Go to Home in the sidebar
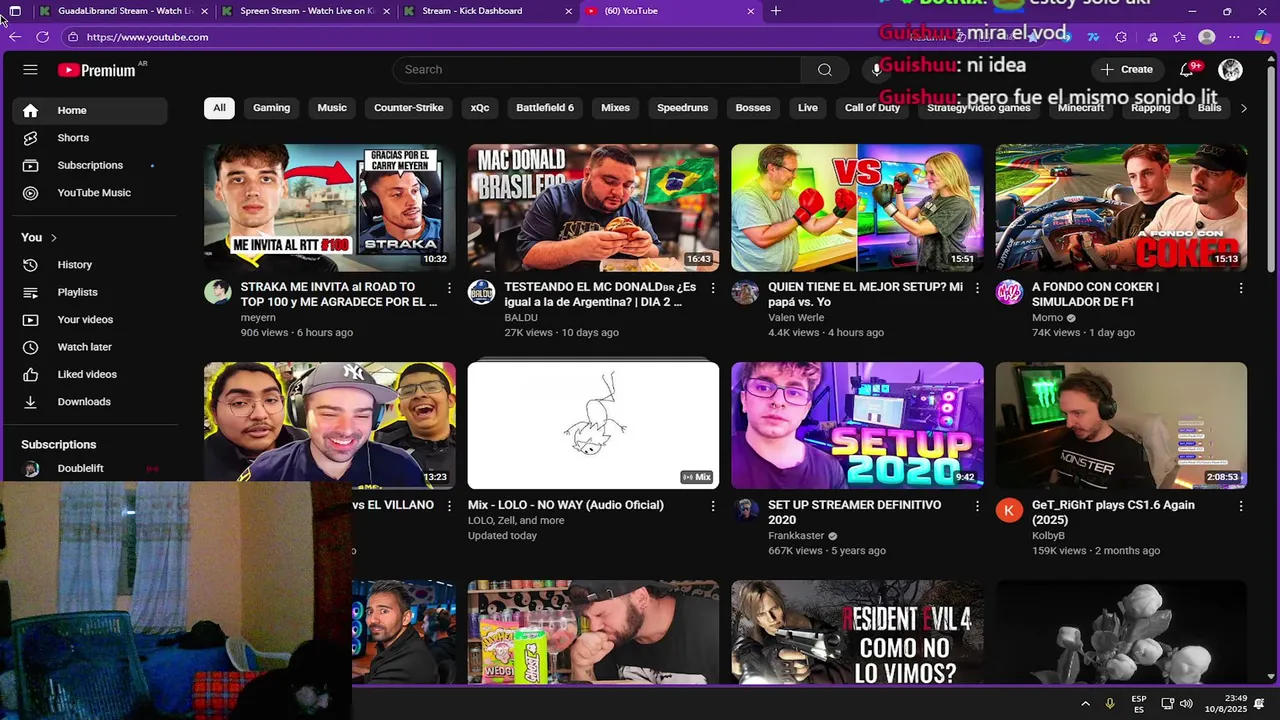 [90, 110]
